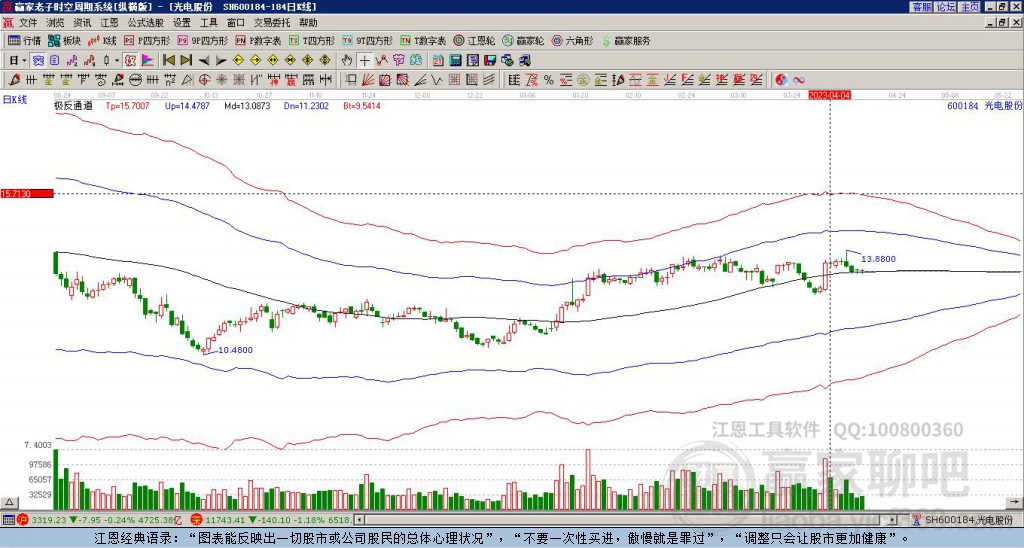1024x548 pixels.
Task: Open the 窗口 menu
Action: pyautogui.click(x=236, y=23)
